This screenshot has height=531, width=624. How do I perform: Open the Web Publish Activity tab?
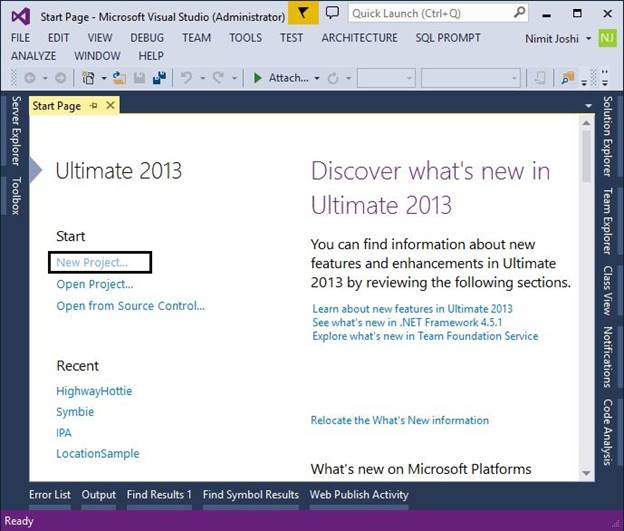pos(359,494)
